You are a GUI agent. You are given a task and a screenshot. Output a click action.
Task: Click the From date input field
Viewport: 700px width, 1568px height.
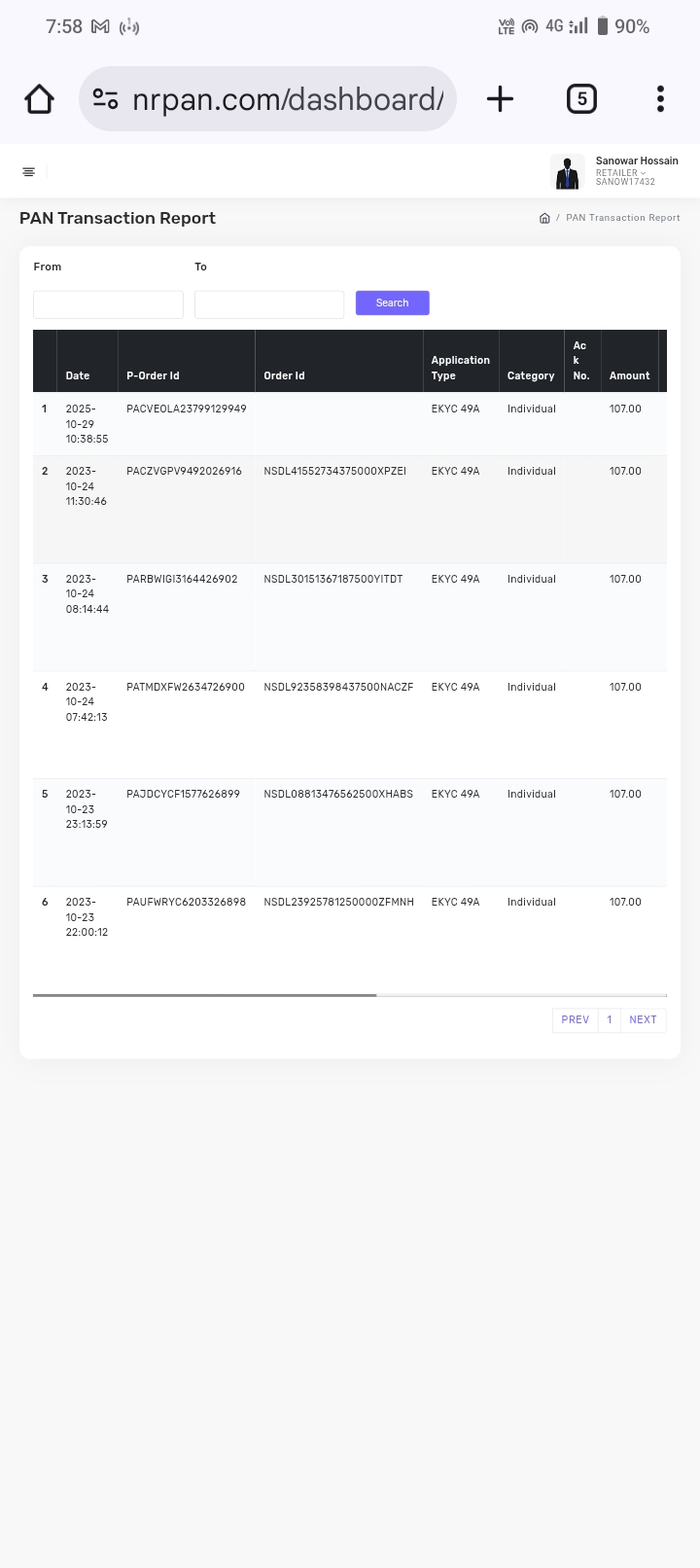(108, 304)
